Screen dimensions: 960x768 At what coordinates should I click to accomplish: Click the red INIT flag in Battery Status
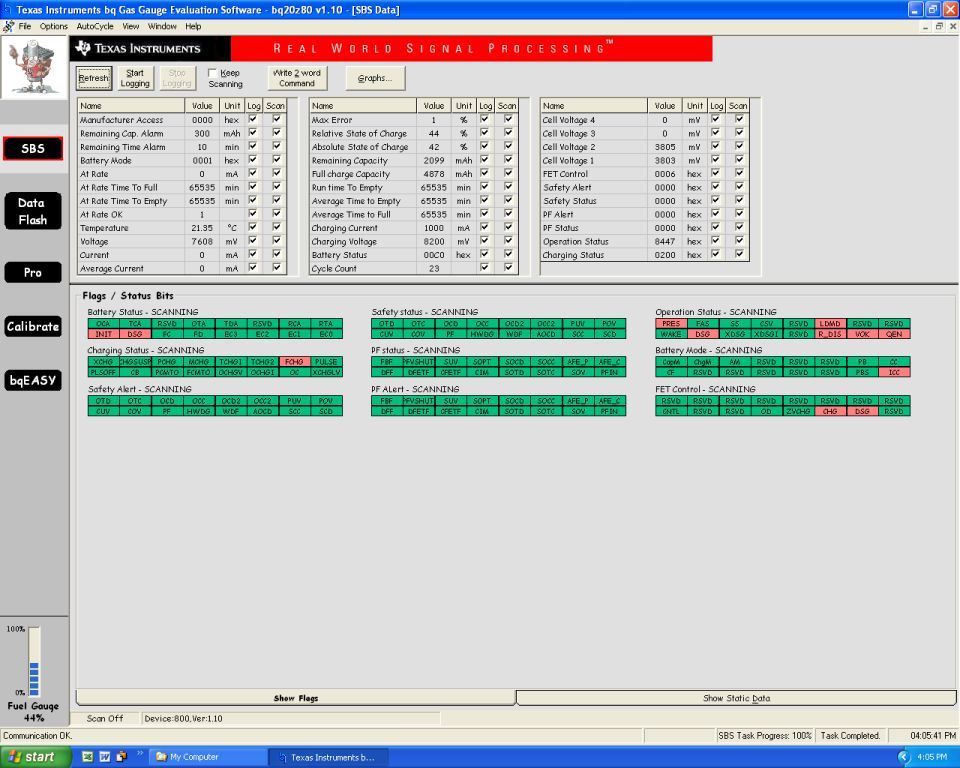103,334
